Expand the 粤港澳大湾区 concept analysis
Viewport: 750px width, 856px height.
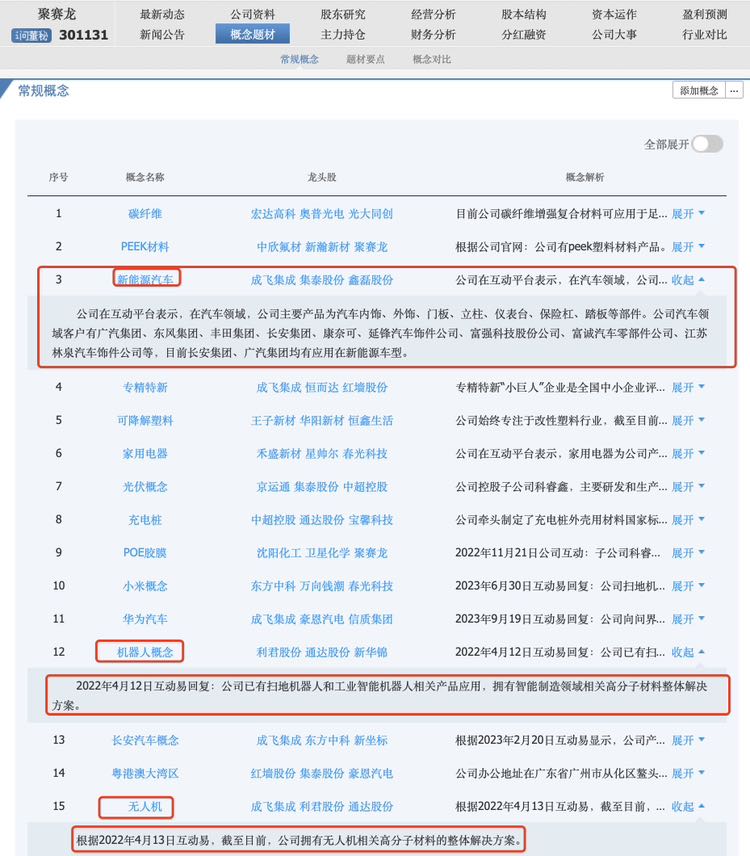click(688, 773)
